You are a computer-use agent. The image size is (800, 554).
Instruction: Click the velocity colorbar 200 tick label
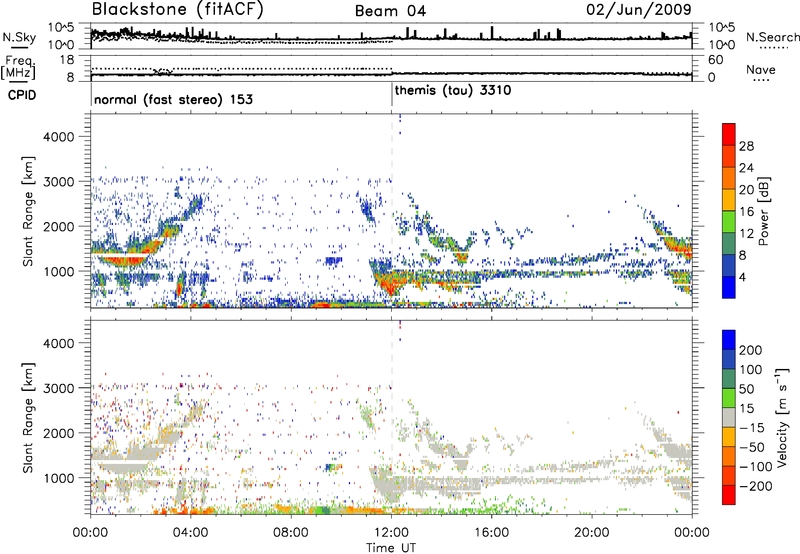(x=751, y=350)
